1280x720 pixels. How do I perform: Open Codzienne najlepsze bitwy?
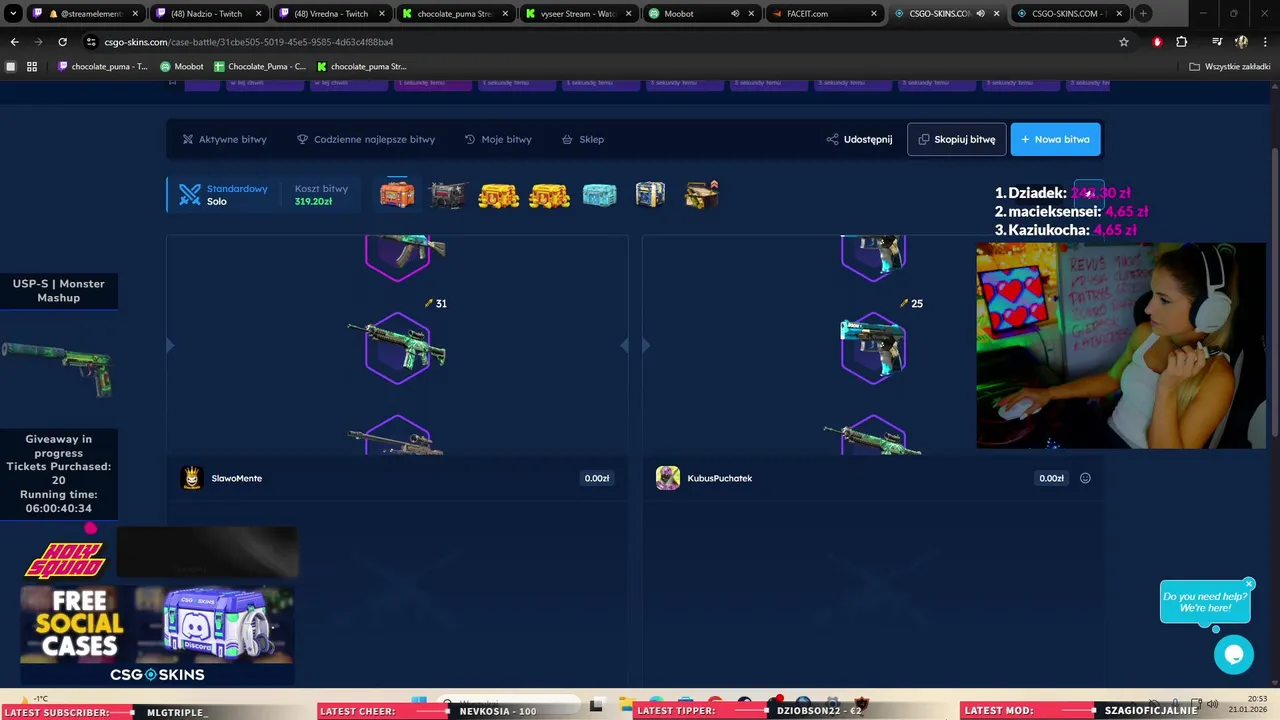tap(366, 139)
